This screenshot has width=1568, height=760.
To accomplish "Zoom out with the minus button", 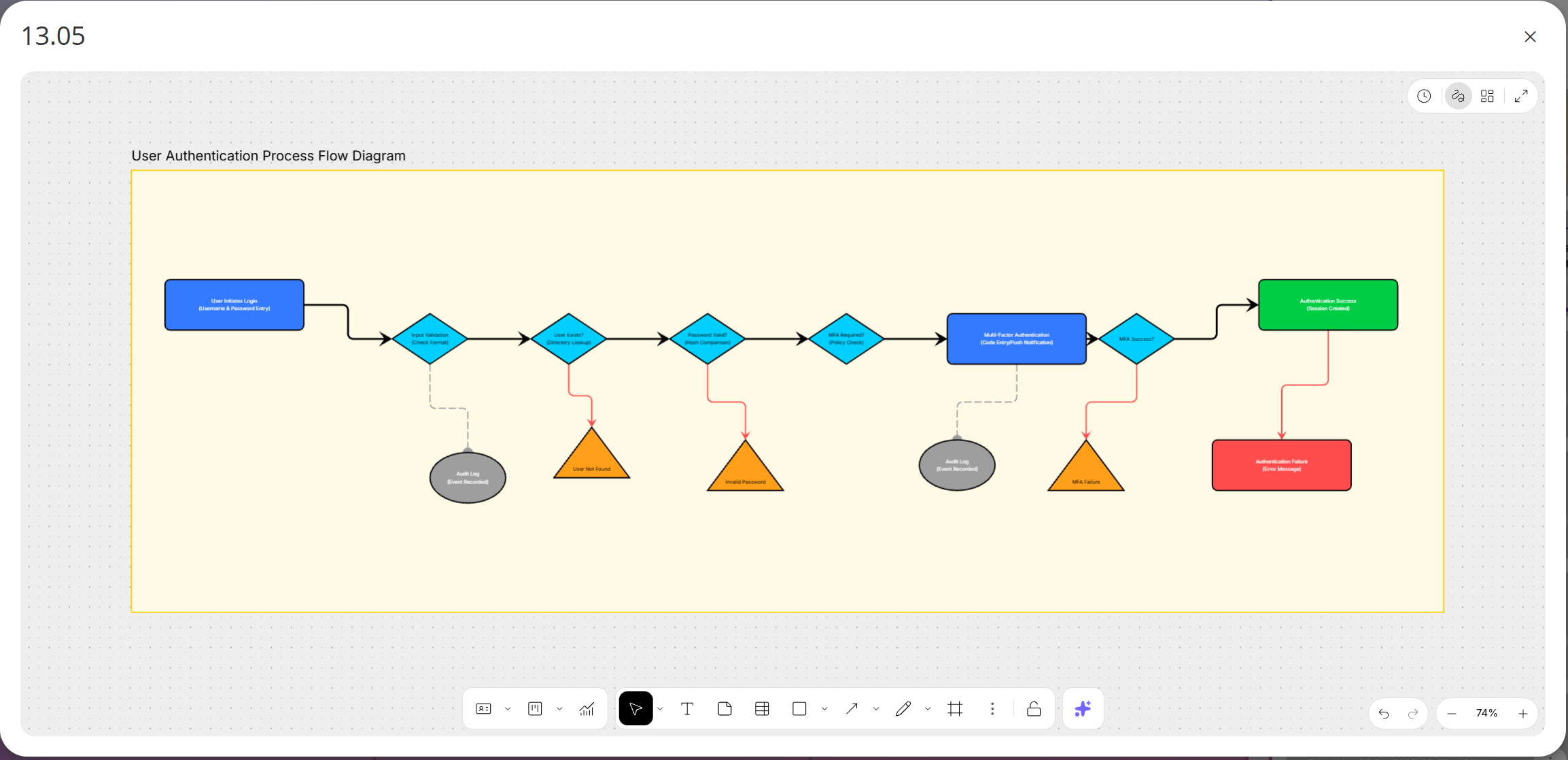I will (x=1452, y=714).
